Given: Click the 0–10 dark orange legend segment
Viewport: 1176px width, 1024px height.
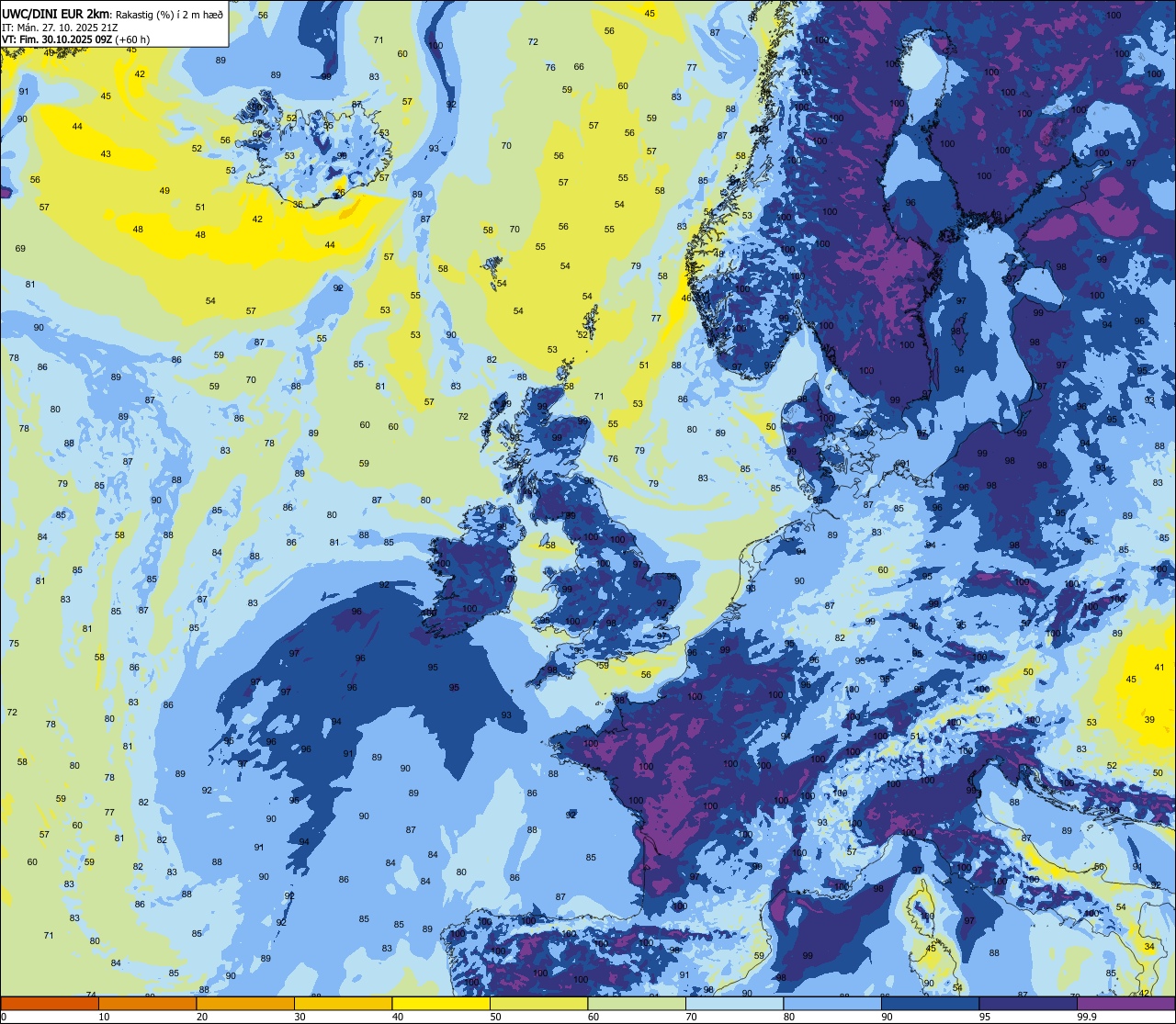Looking at the screenshot, I should point(50,1003).
